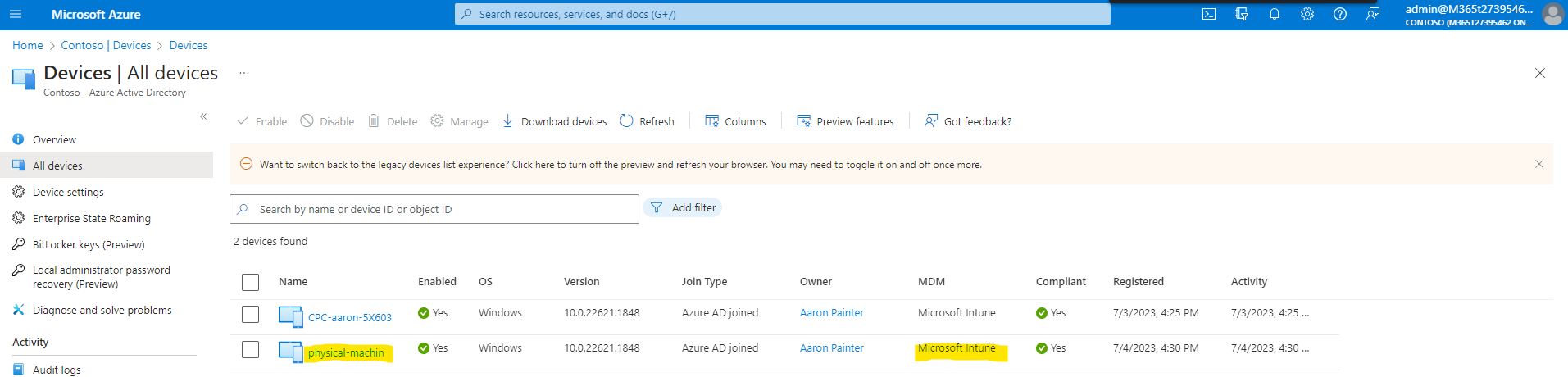
Task: Open the CPC-aaron-5X603 device link
Action: (x=350, y=317)
